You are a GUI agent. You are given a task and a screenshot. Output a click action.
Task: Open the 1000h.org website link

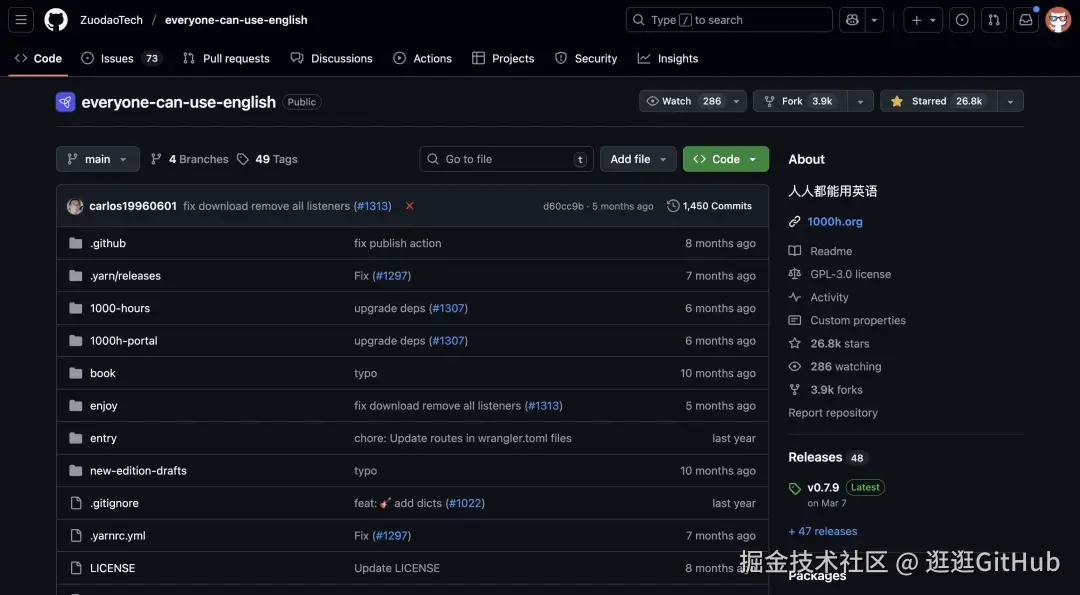(835, 222)
